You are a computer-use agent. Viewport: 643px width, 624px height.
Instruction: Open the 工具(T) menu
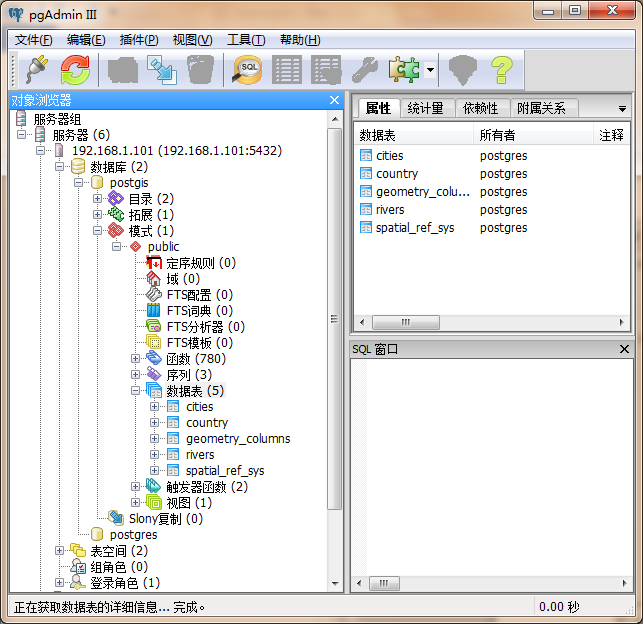[246, 40]
